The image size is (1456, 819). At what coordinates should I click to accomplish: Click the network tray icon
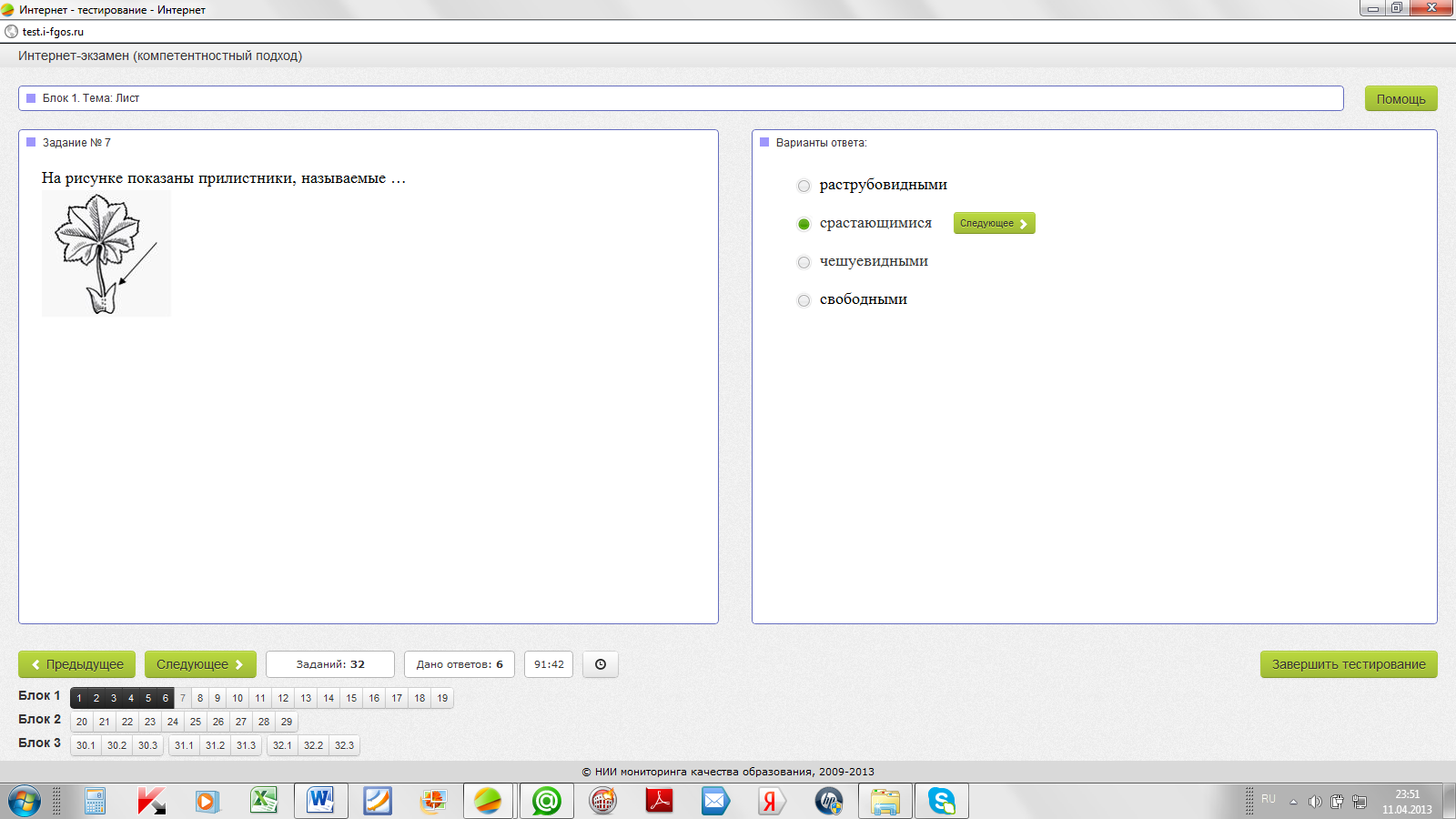pyautogui.click(x=1360, y=802)
